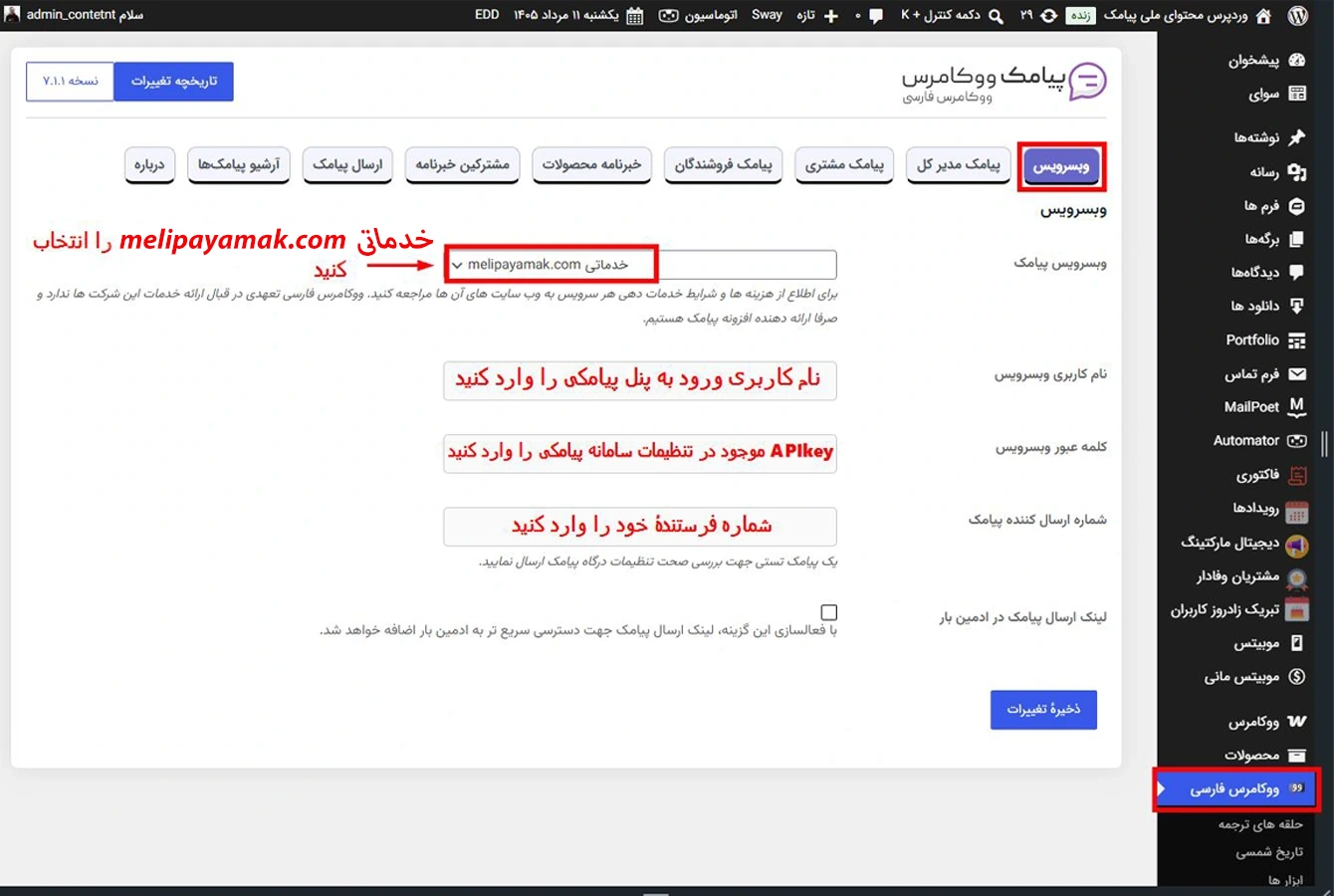Click the ووکامرس Woo icon in sidebar
This screenshot has width=1334, height=896.
(1296, 722)
